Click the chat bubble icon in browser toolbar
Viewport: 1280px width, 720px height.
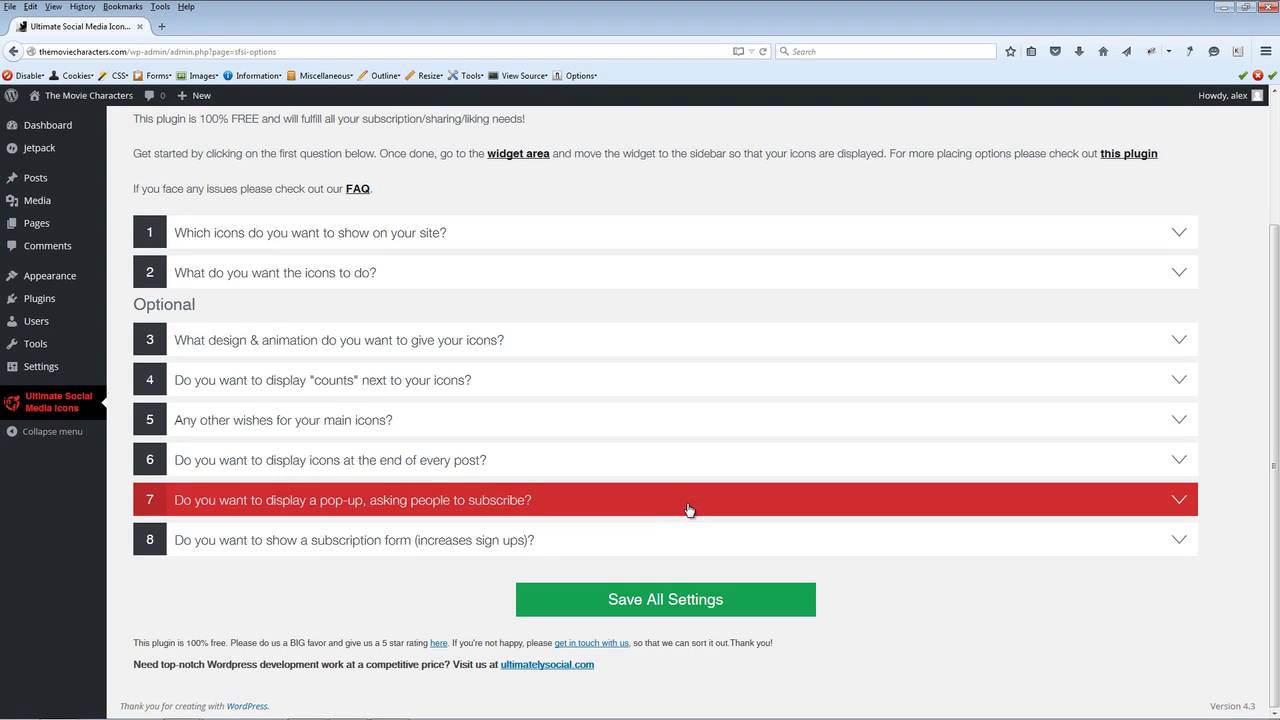click(1214, 51)
